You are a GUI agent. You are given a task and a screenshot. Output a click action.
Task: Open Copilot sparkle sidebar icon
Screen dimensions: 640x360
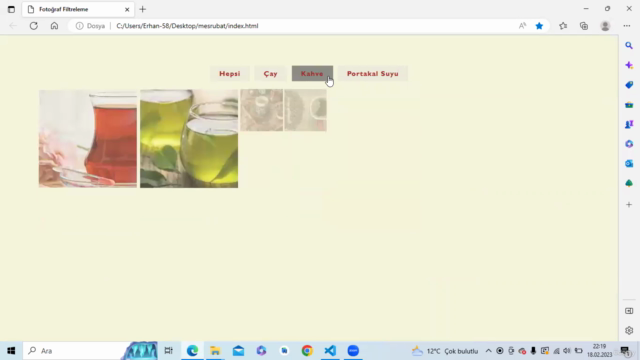(x=629, y=65)
